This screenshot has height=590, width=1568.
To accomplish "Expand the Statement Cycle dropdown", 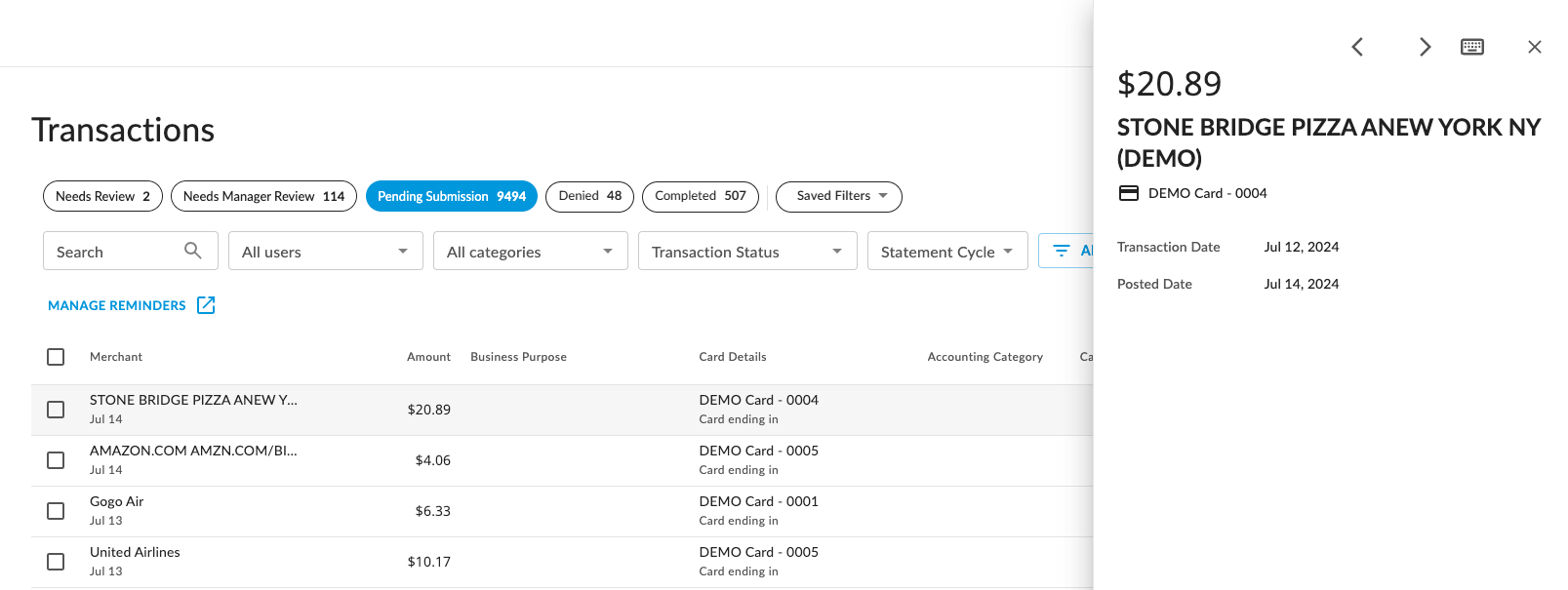I will [x=946, y=251].
